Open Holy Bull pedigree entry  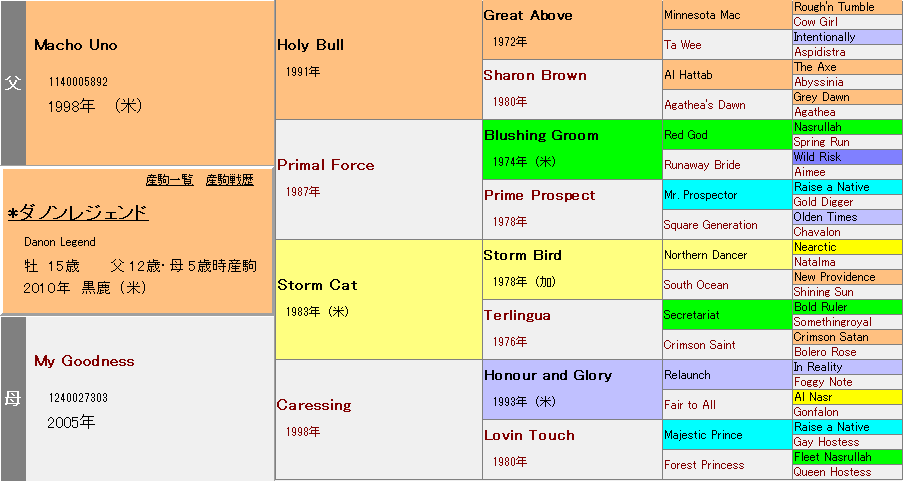point(310,45)
